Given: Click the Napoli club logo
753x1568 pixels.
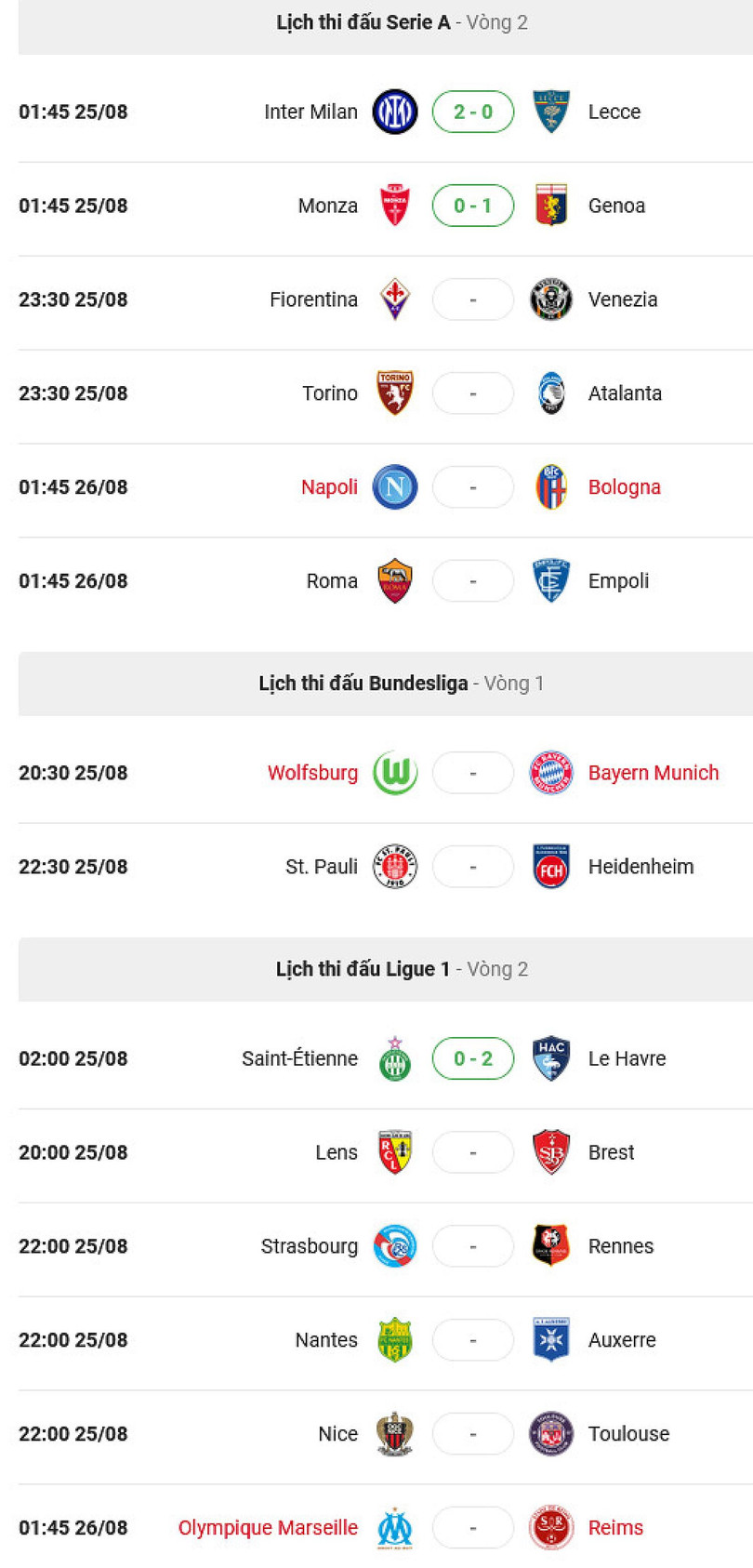Looking at the screenshot, I should (394, 487).
